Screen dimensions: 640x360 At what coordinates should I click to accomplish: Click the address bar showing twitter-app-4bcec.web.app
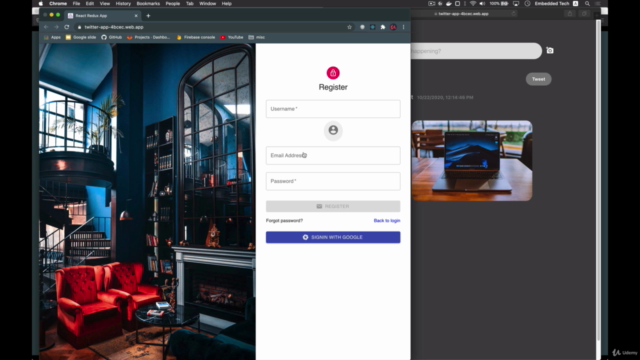pos(210,27)
